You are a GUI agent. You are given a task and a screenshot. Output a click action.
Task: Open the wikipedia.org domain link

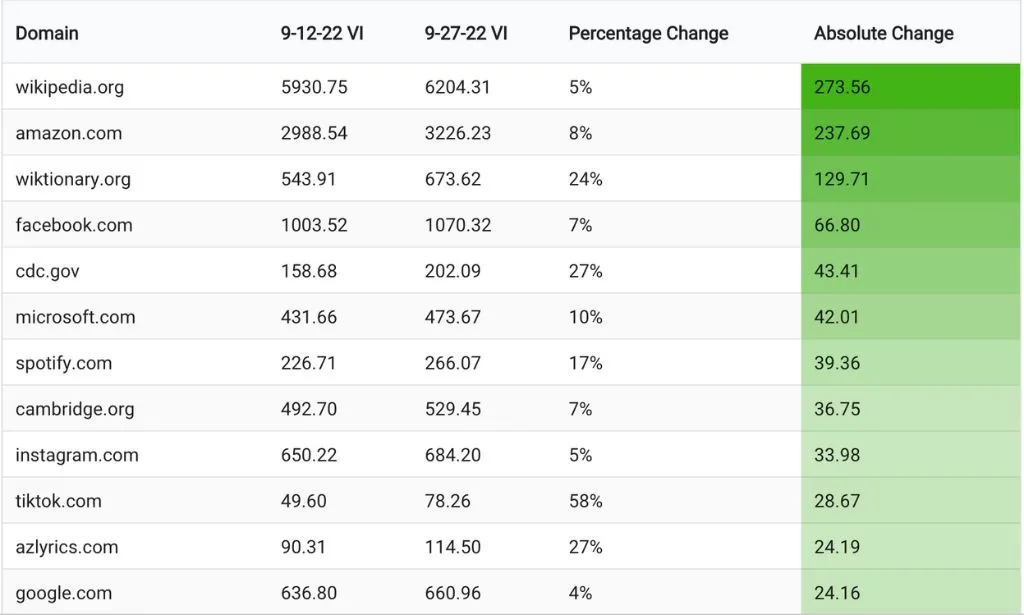70,87
